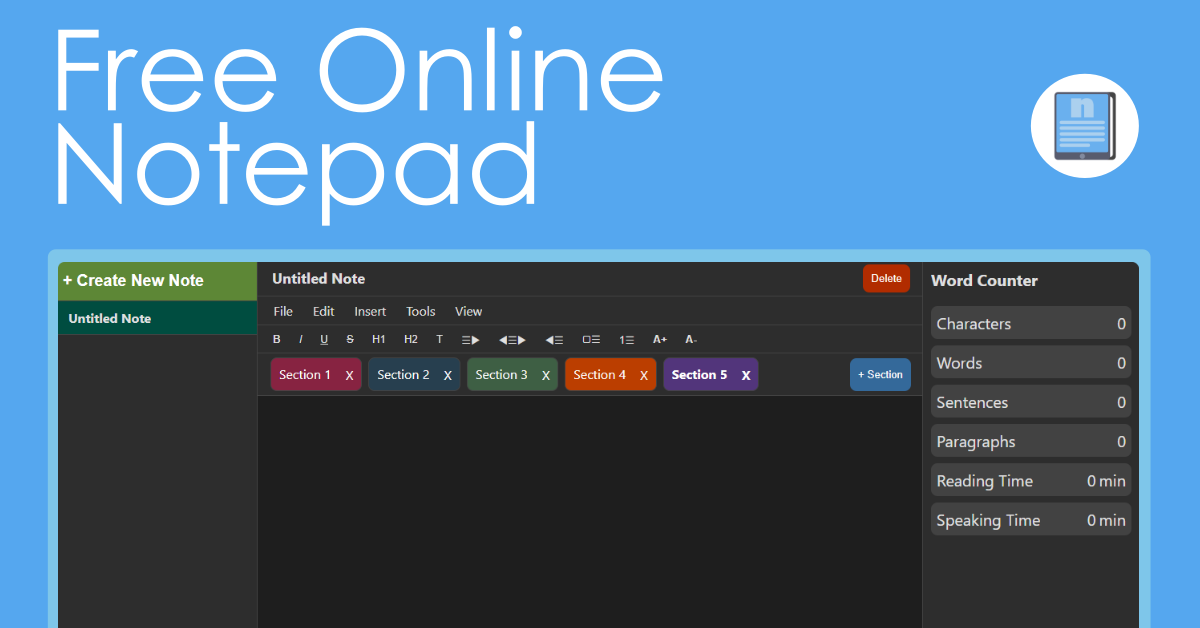The height and width of the screenshot is (628, 1200).
Task: Switch to the Section 3 tab
Action: click(x=503, y=374)
